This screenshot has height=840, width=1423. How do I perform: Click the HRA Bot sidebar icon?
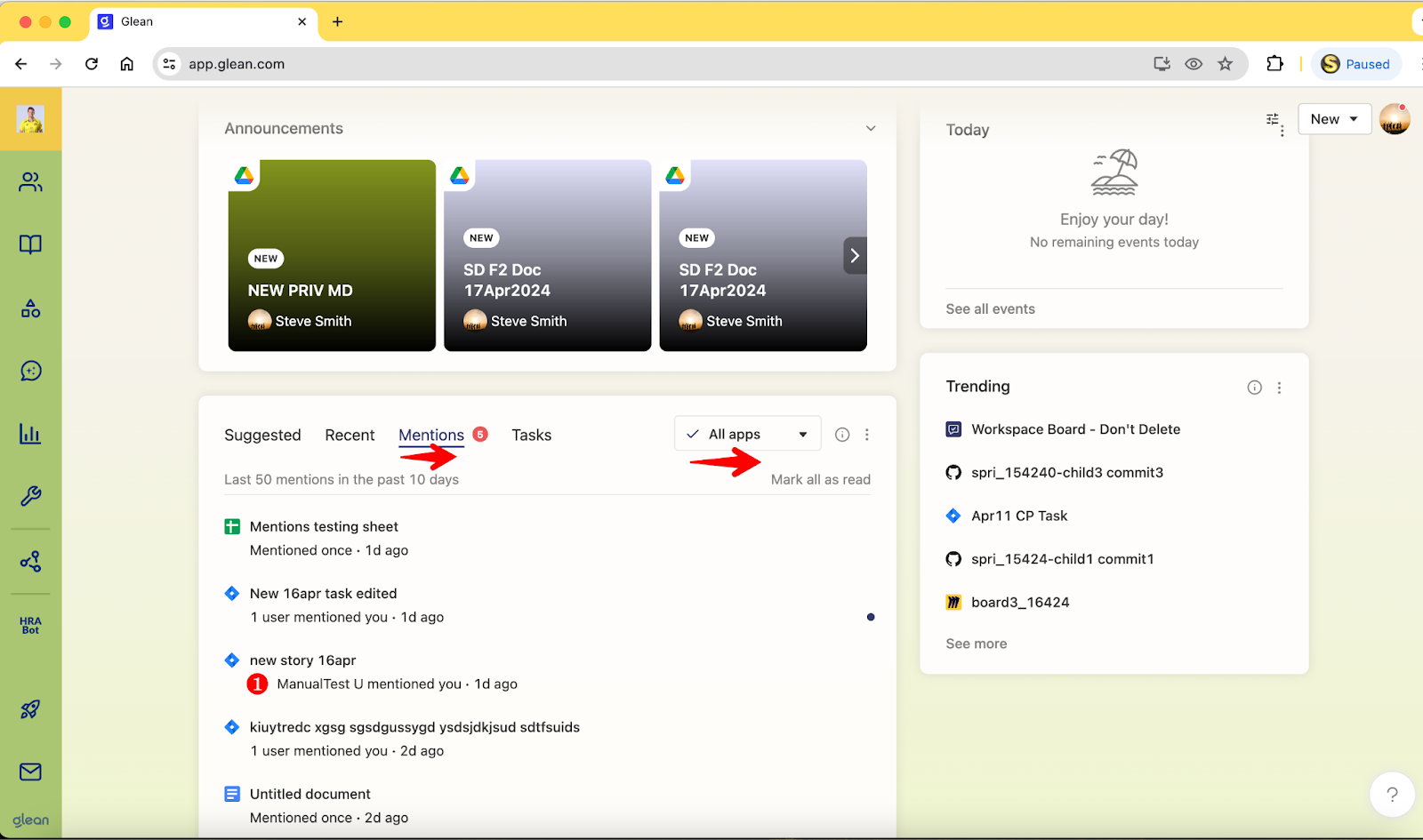(x=30, y=626)
